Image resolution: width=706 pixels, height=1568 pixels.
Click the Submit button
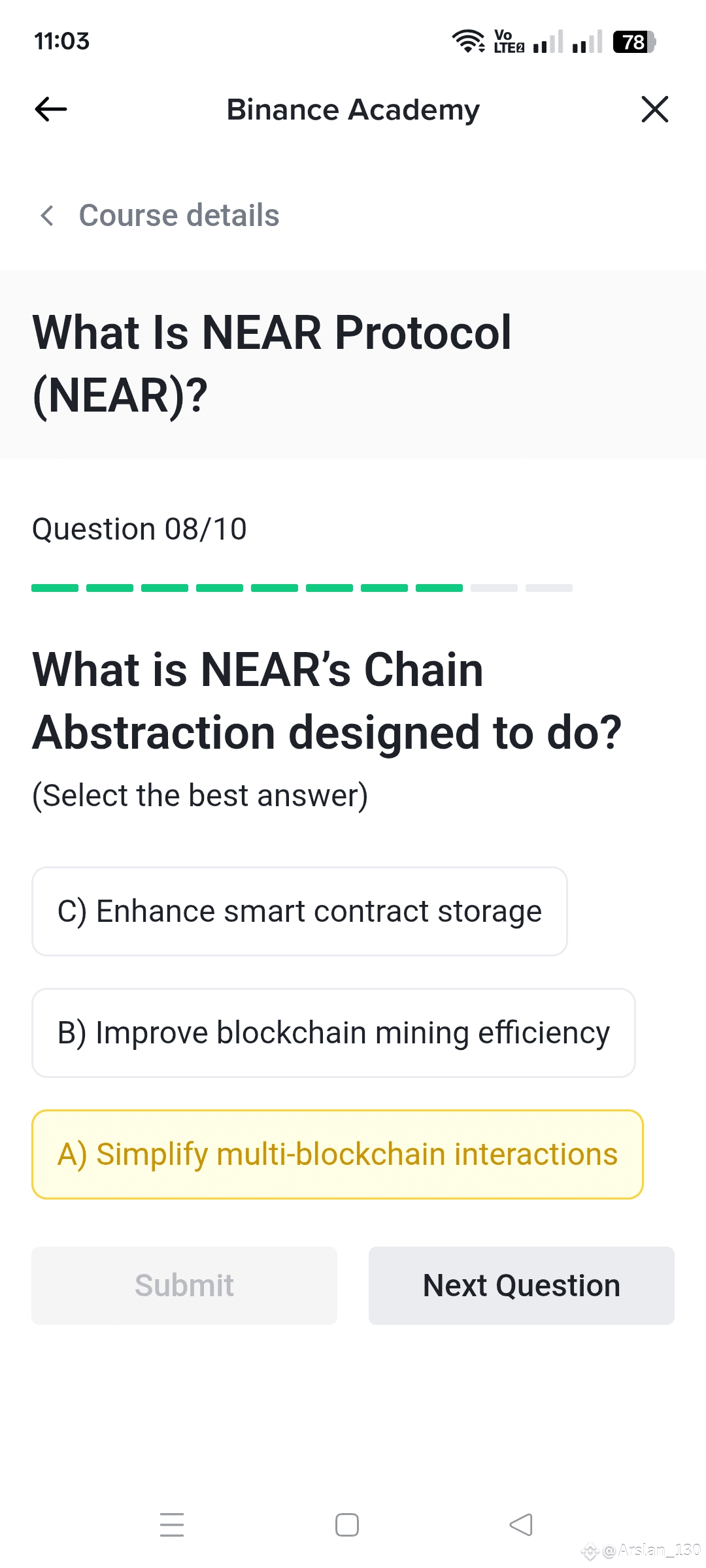click(x=184, y=1286)
